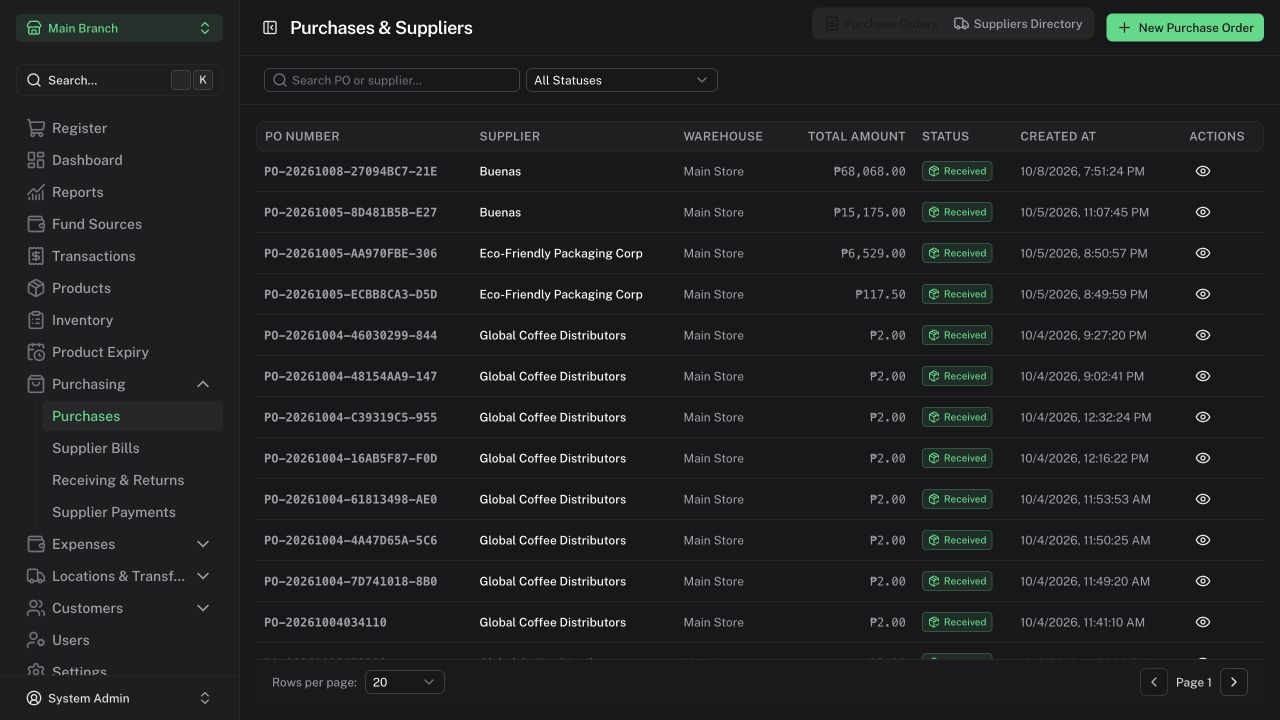The width and height of the screenshot is (1280, 720).
Task: Expand the Locations & Transfers section
Action: pyautogui.click(x=119, y=576)
